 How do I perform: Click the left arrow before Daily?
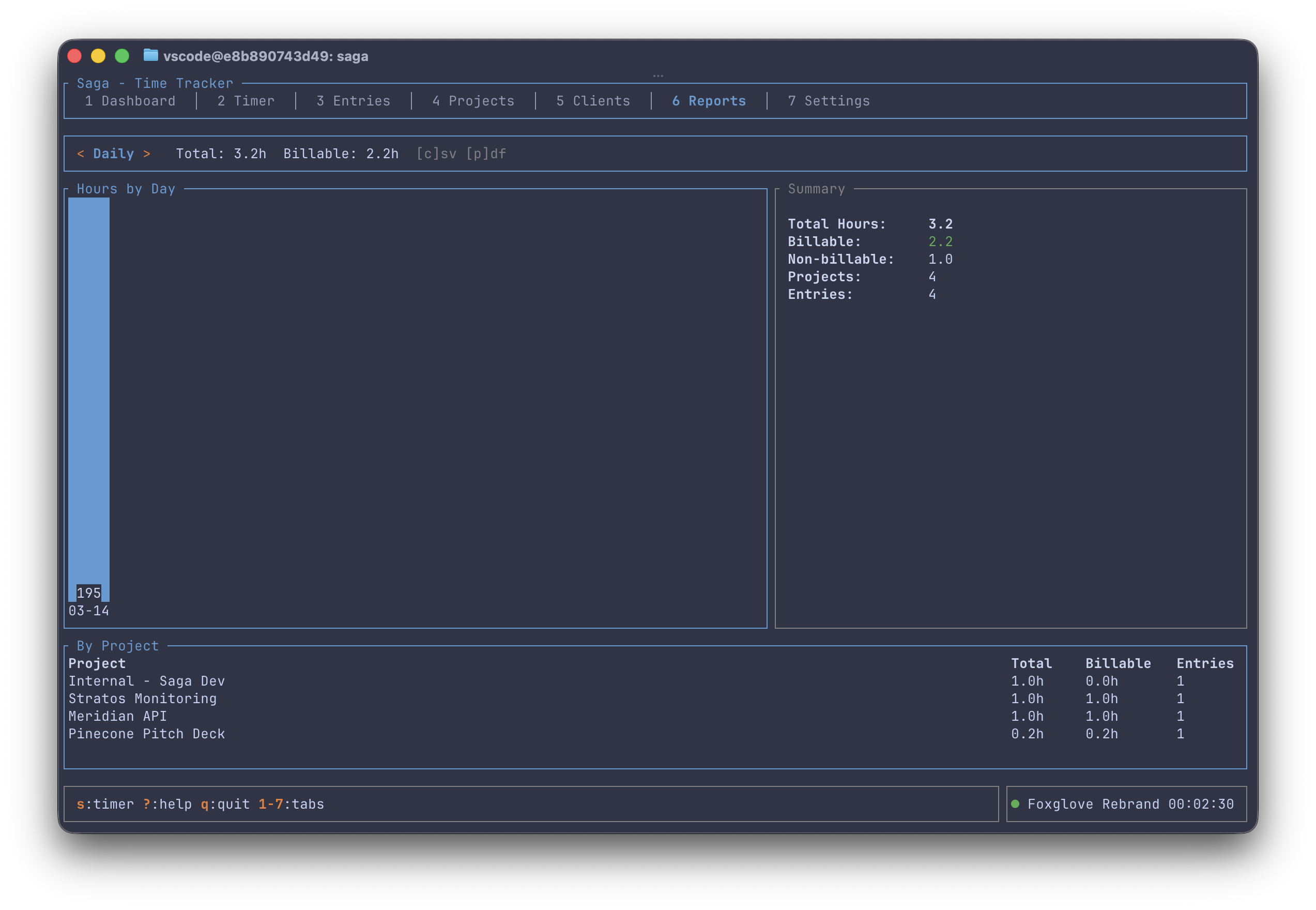[80, 154]
